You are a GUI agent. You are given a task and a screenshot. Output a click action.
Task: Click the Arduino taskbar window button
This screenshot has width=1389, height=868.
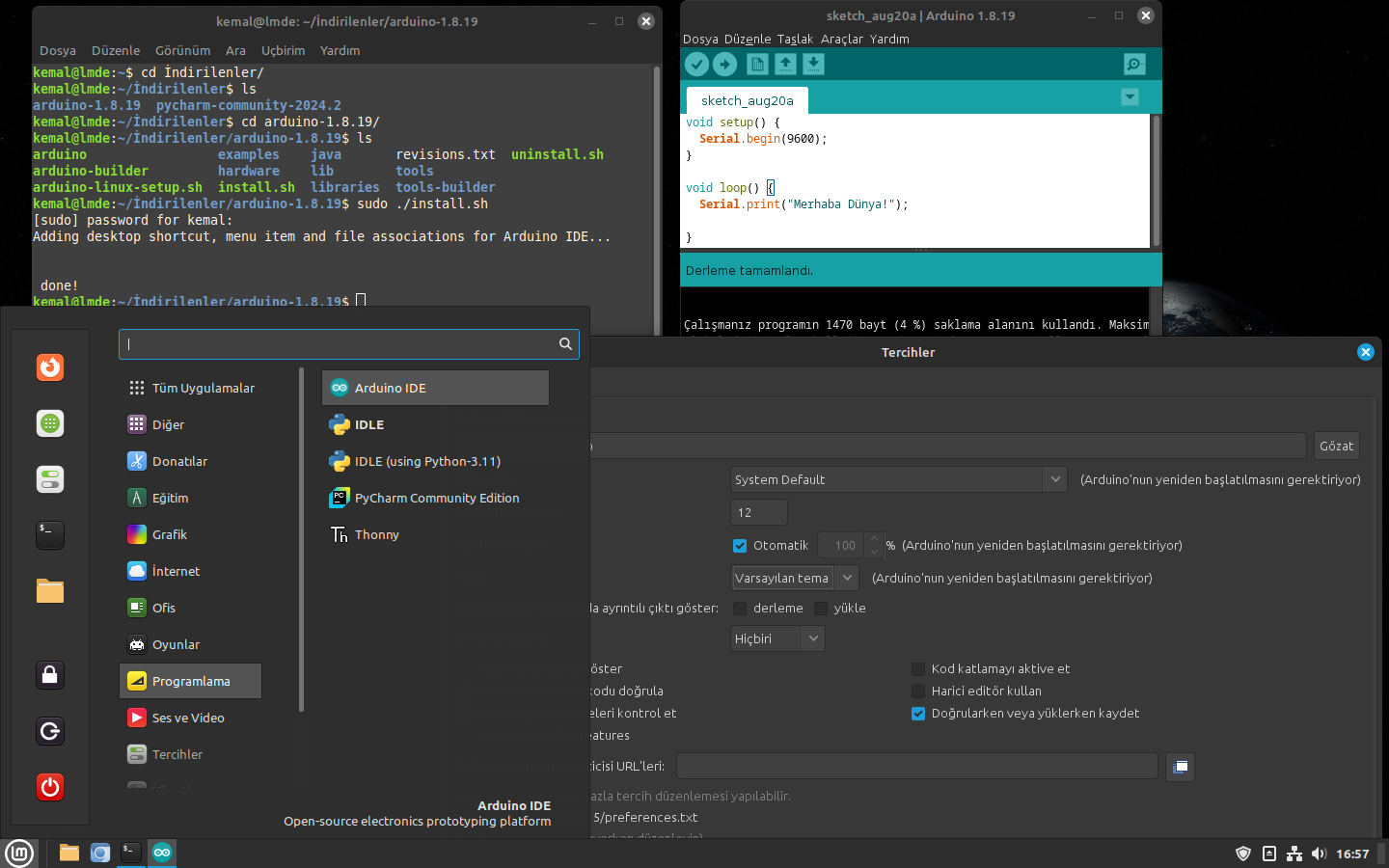tap(162, 853)
